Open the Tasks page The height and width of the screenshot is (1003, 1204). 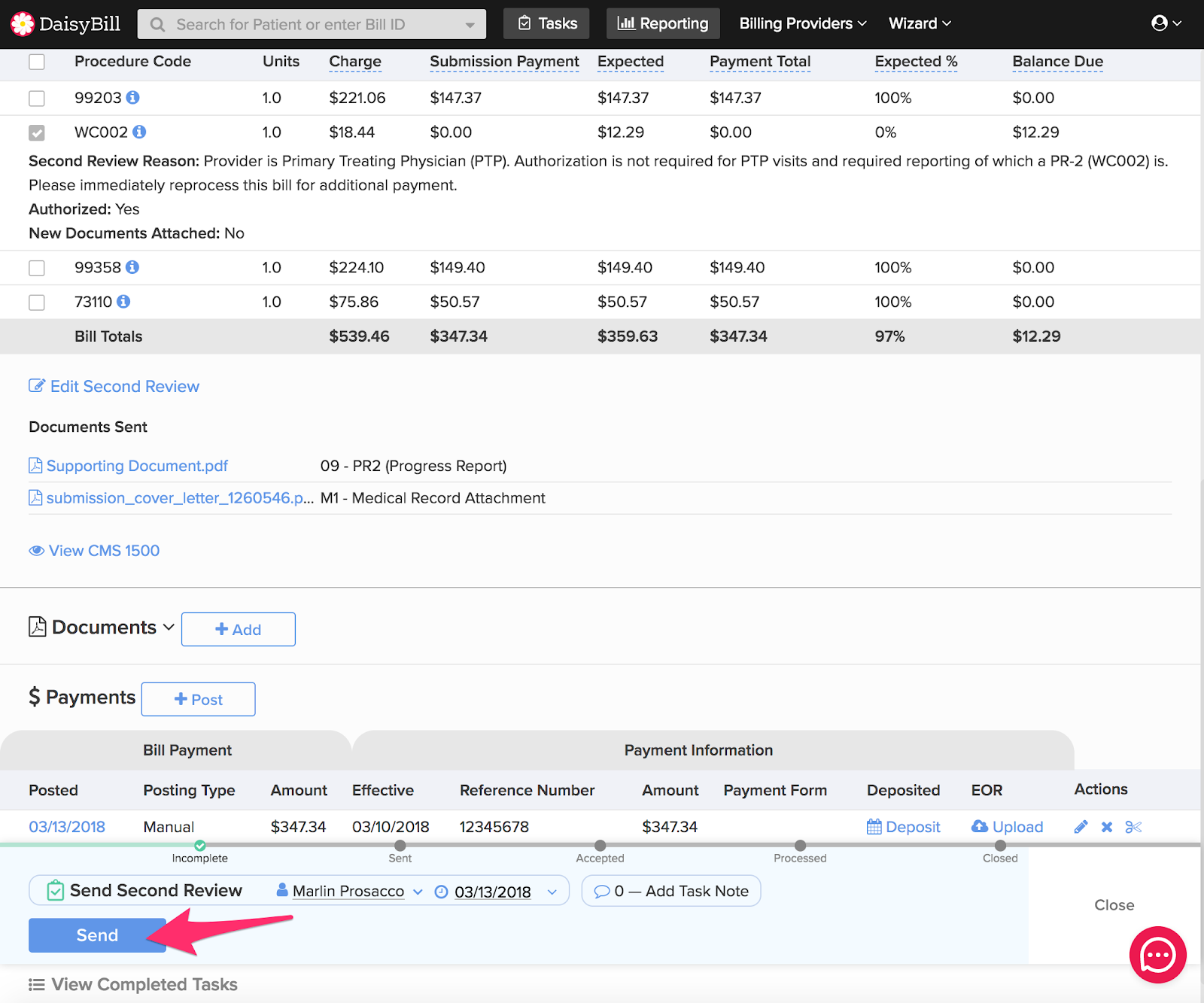[x=547, y=23]
